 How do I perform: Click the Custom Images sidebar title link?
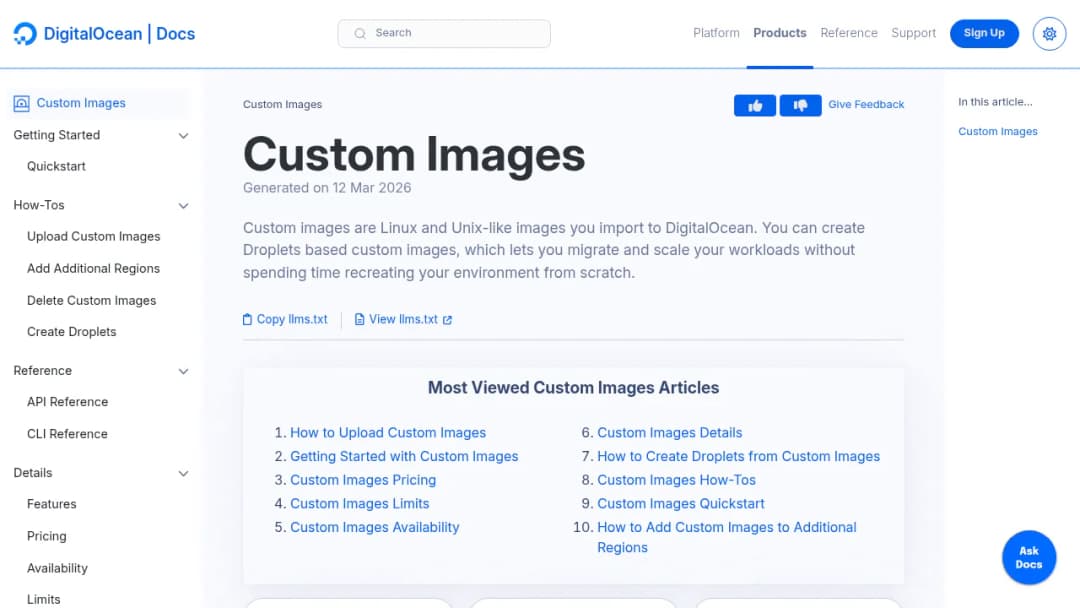[81, 103]
